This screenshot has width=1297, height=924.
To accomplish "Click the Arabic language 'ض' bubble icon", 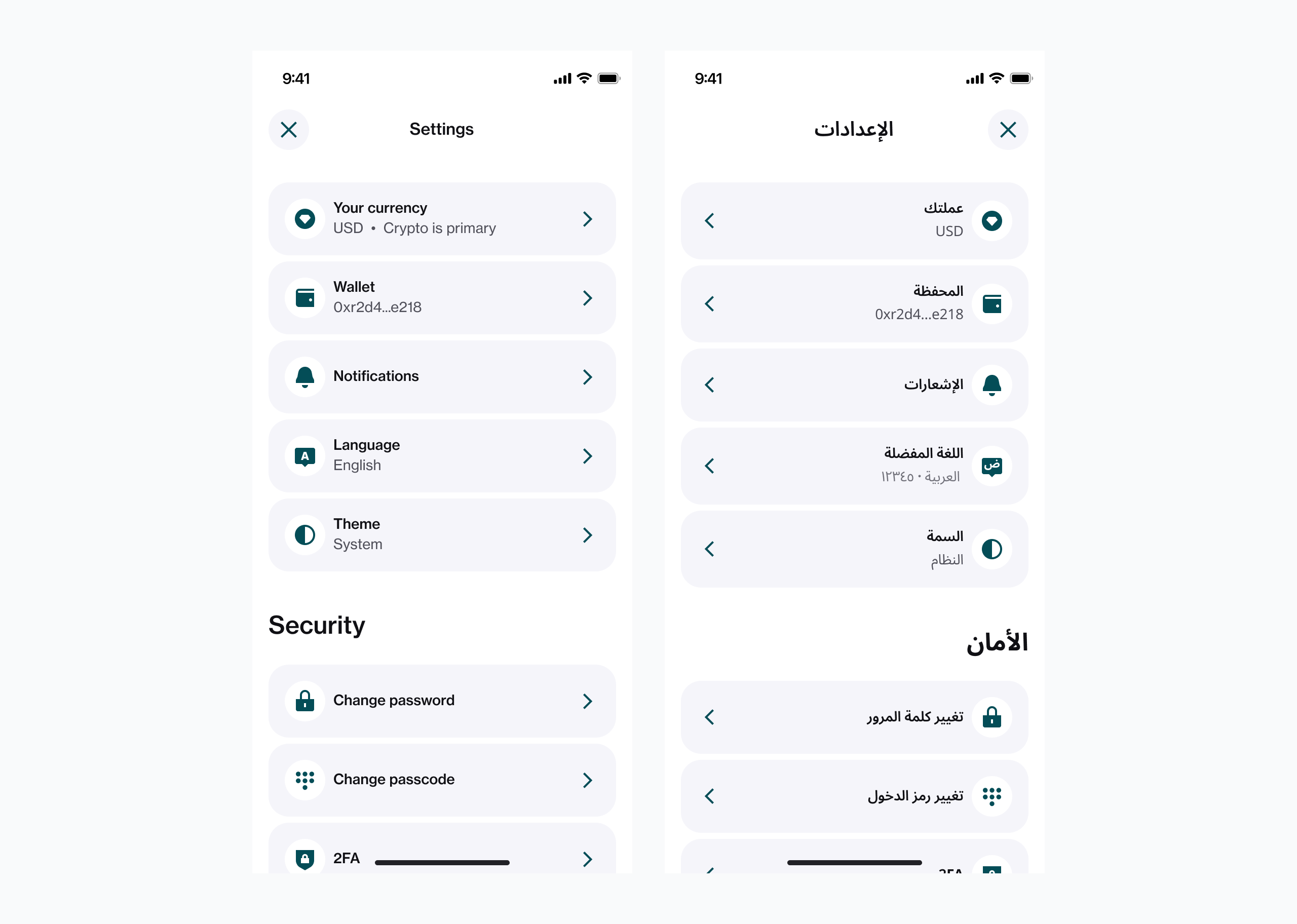I will [991, 467].
